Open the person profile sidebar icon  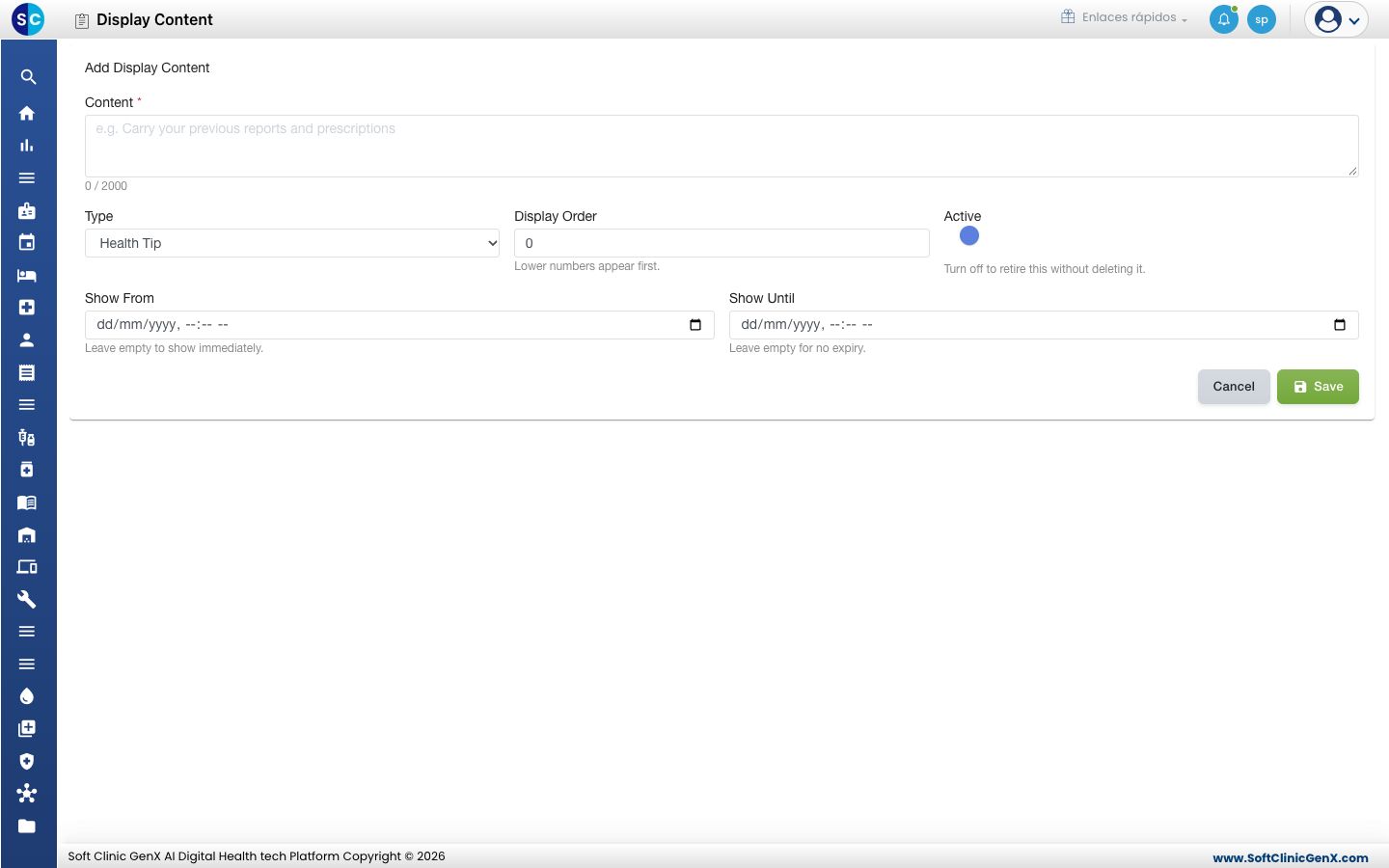tap(27, 339)
